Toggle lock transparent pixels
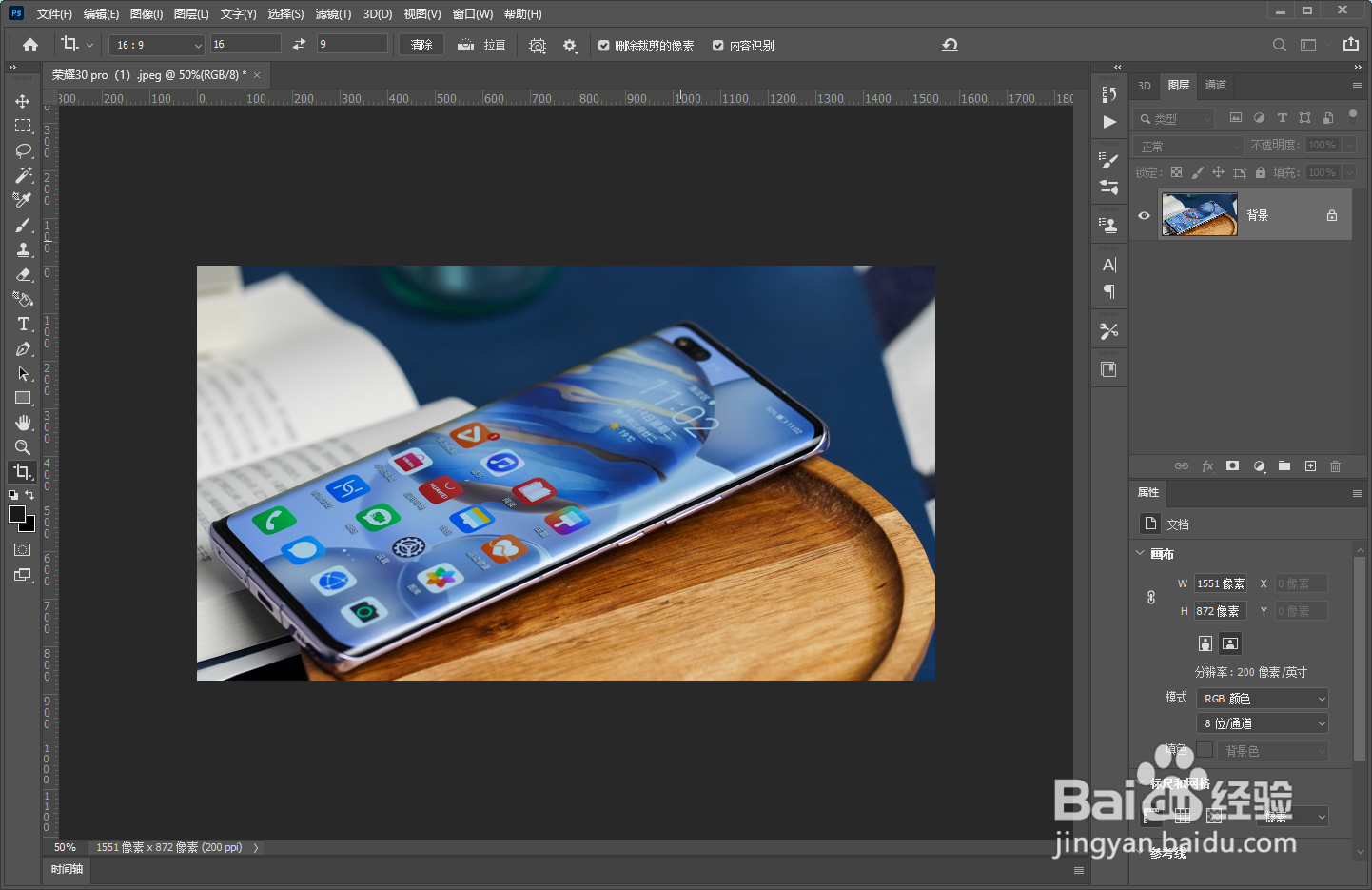Viewport: 1372px width, 890px height. point(1176,172)
